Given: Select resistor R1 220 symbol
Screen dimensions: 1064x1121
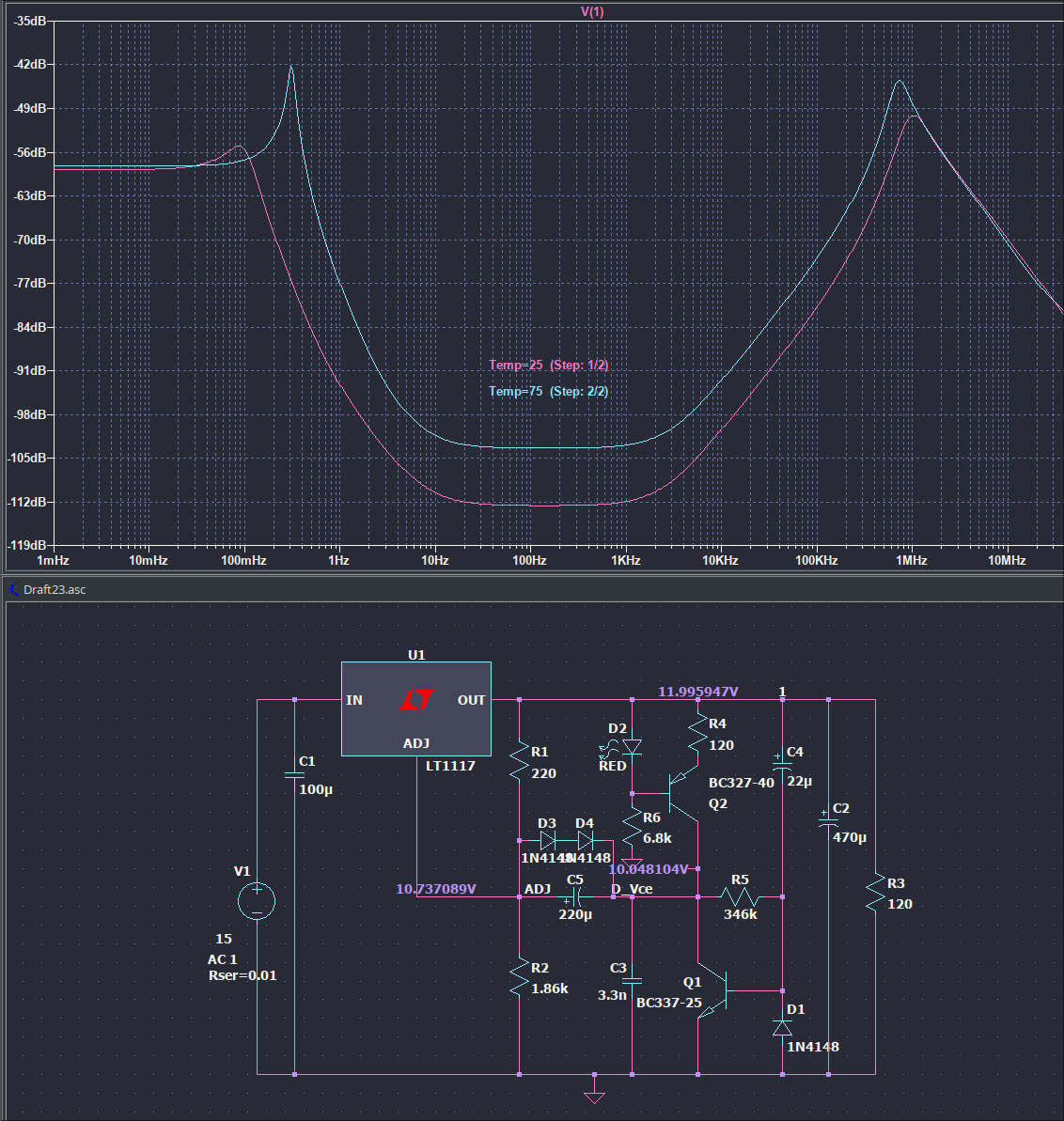Looking at the screenshot, I should [519, 761].
